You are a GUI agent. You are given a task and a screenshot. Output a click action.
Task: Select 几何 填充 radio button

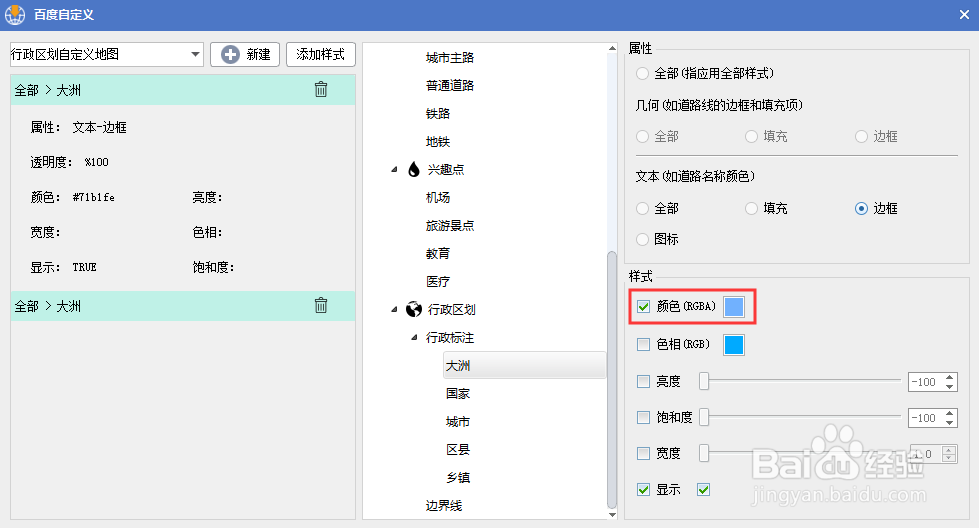[x=752, y=136]
